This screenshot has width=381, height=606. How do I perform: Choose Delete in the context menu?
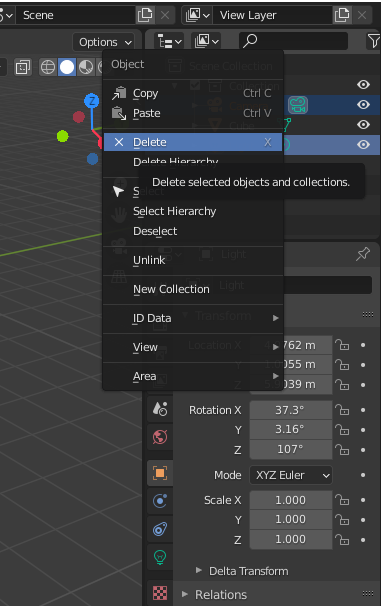pos(193,142)
